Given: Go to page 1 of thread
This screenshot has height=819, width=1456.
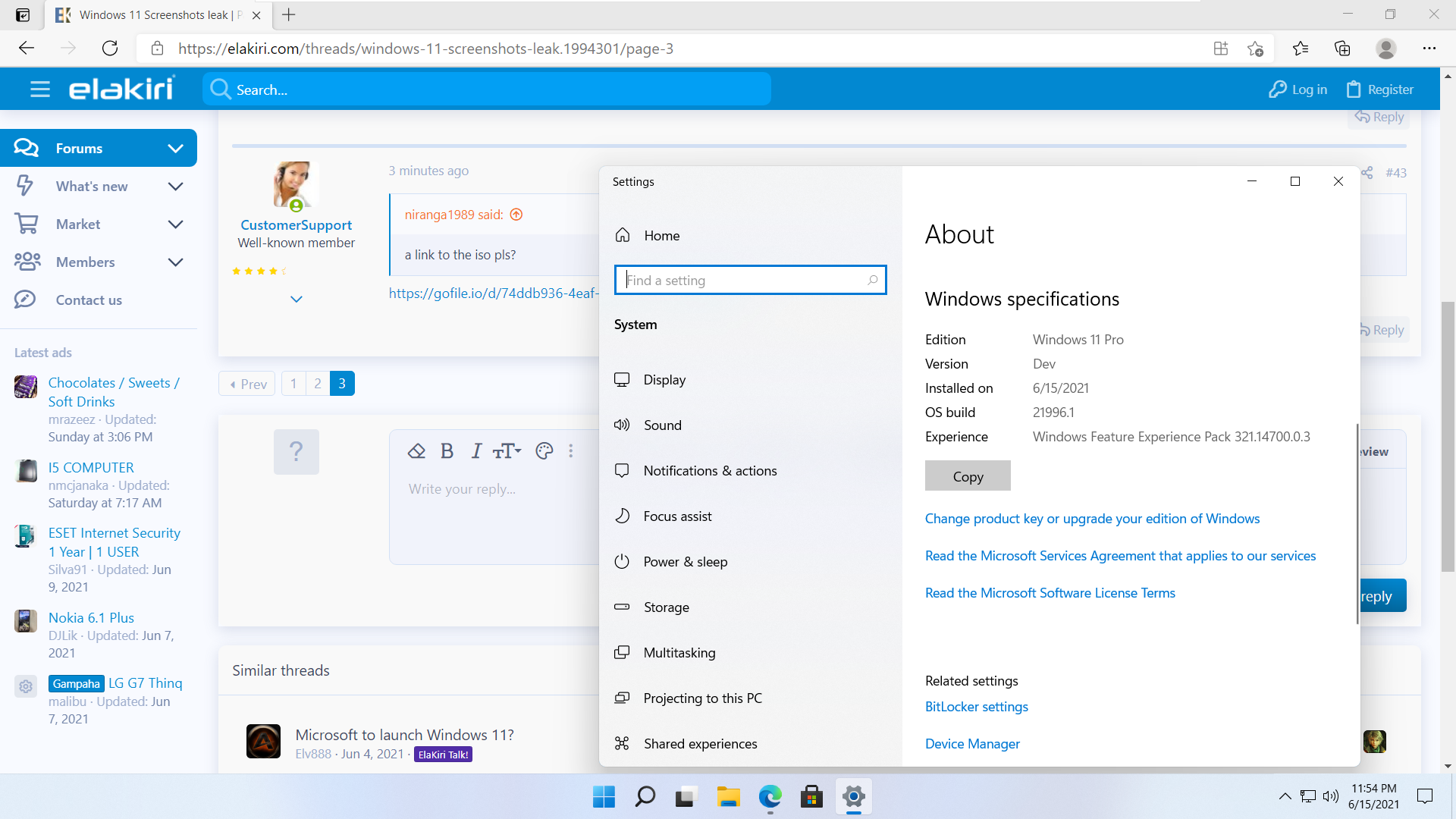Looking at the screenshot, I should tap(293, 384).
